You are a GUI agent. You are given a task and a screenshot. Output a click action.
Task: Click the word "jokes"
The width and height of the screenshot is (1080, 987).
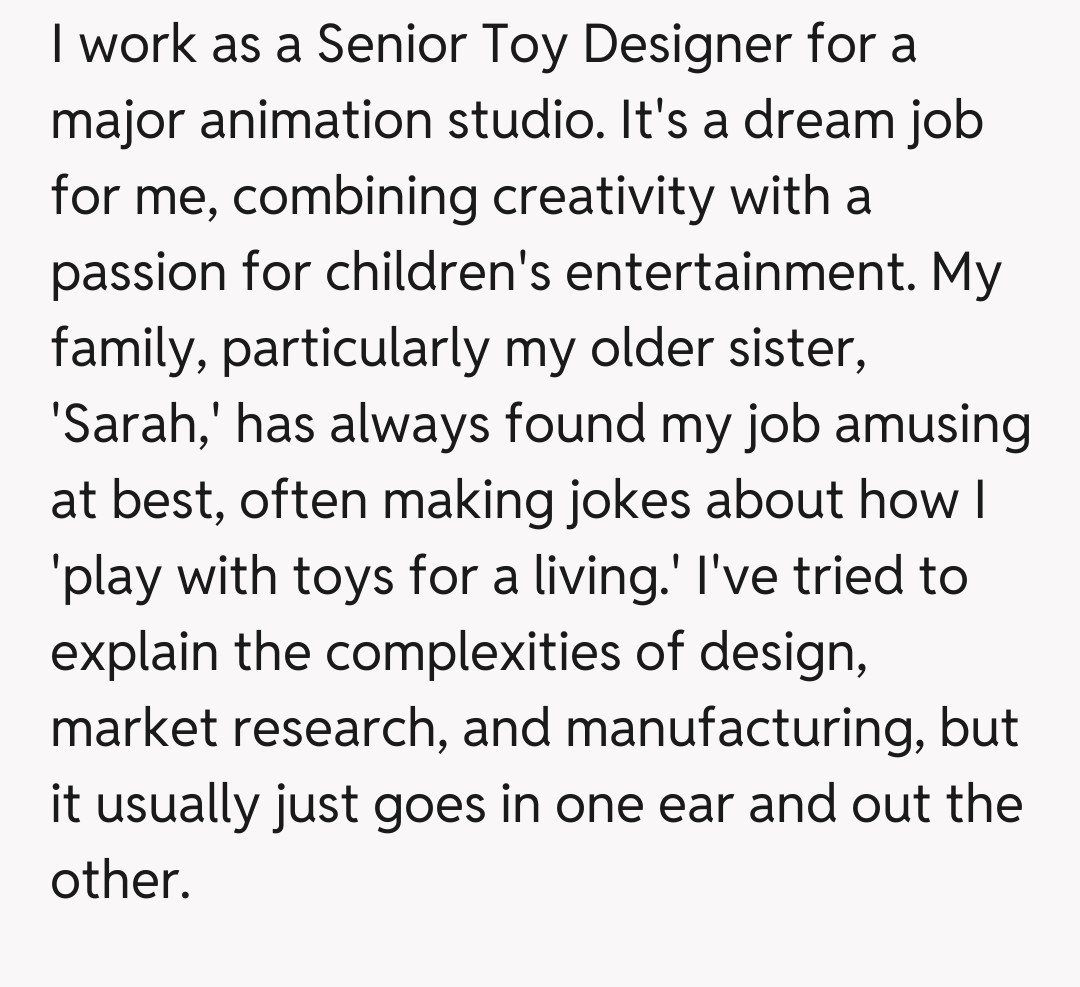pyautogui.click(x=627, y=502)
